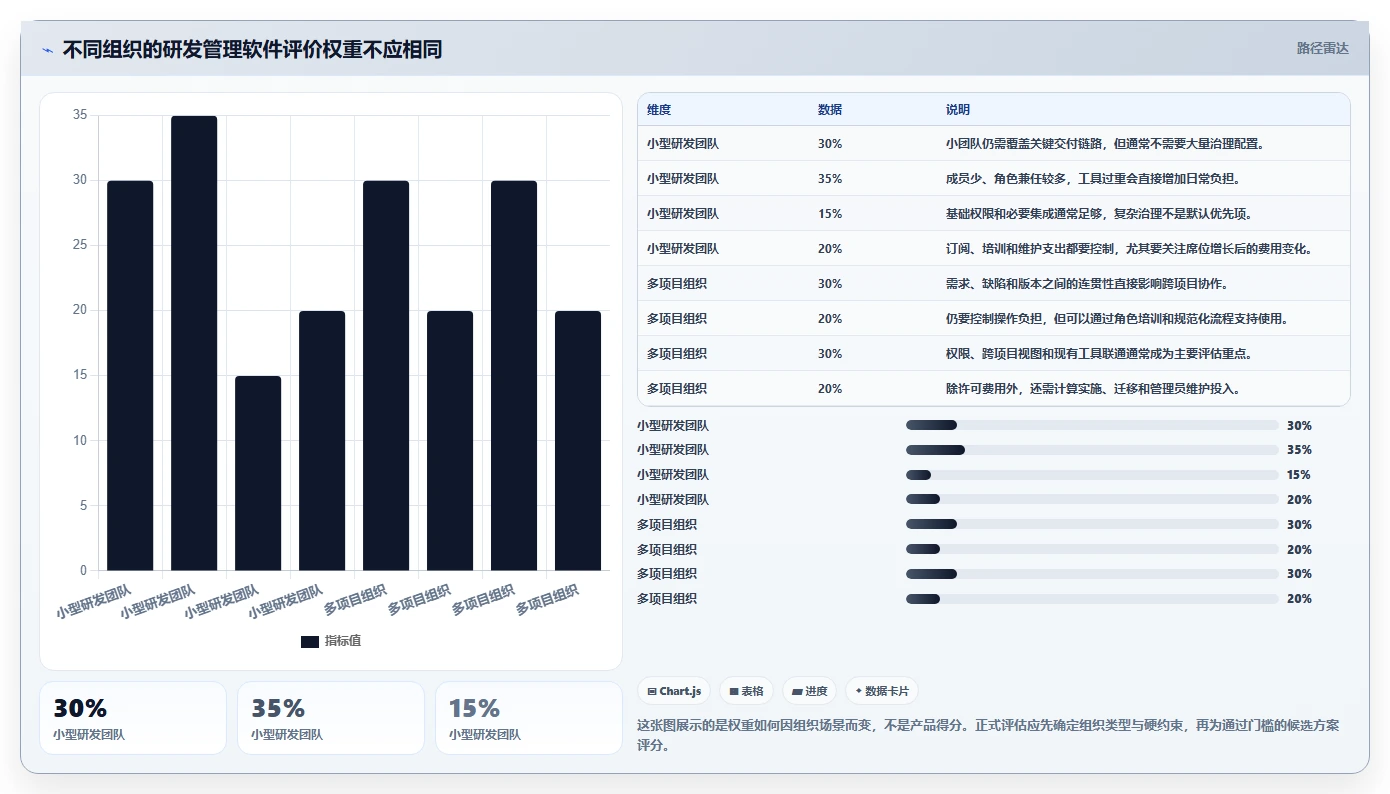Image resolution: width=1390 pixels, height=794 pixels.
Task: Select the 表格 chip
Action: click(x=746, y=691)
